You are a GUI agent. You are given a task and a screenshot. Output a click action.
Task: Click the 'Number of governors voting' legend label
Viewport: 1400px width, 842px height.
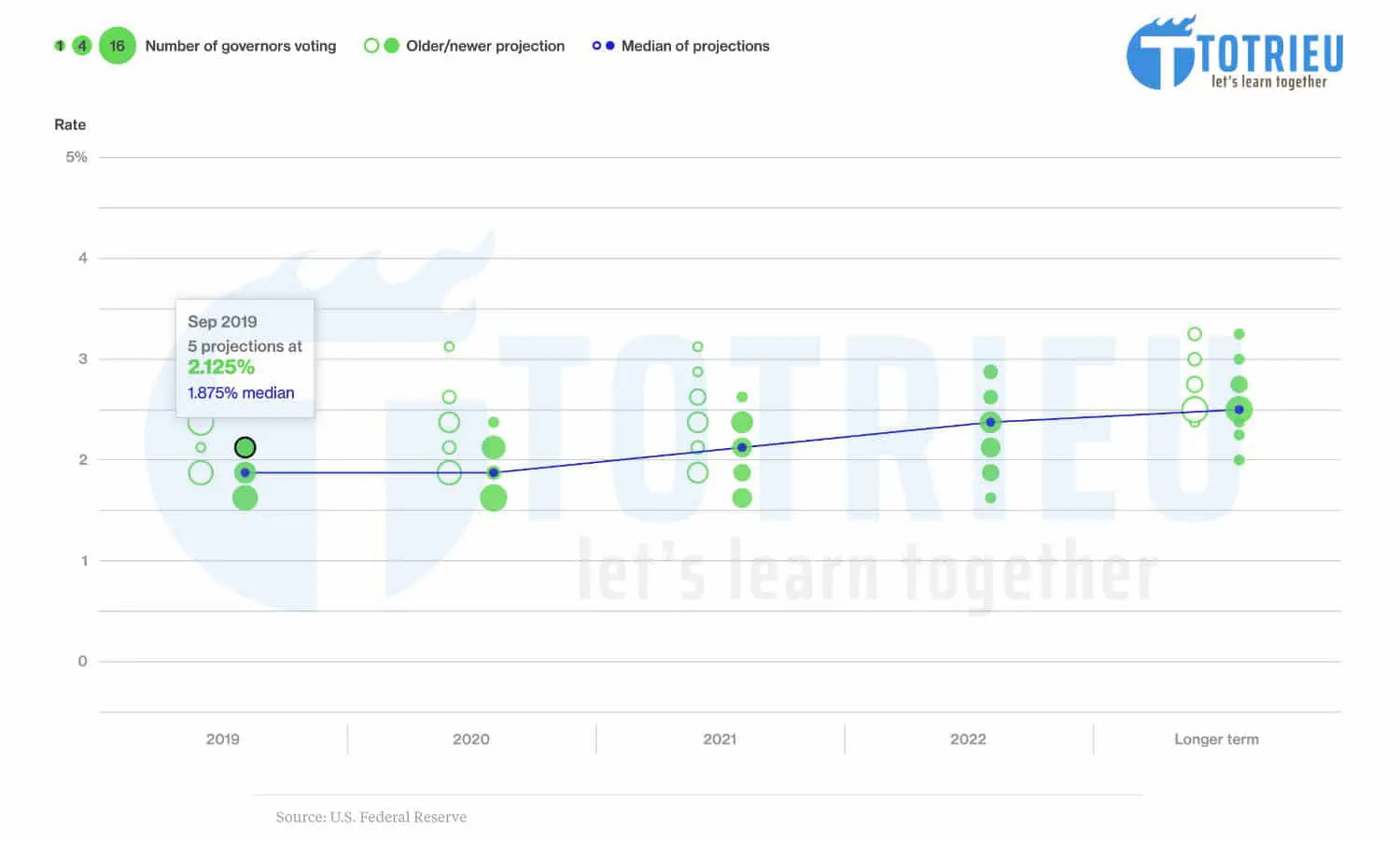240,46
